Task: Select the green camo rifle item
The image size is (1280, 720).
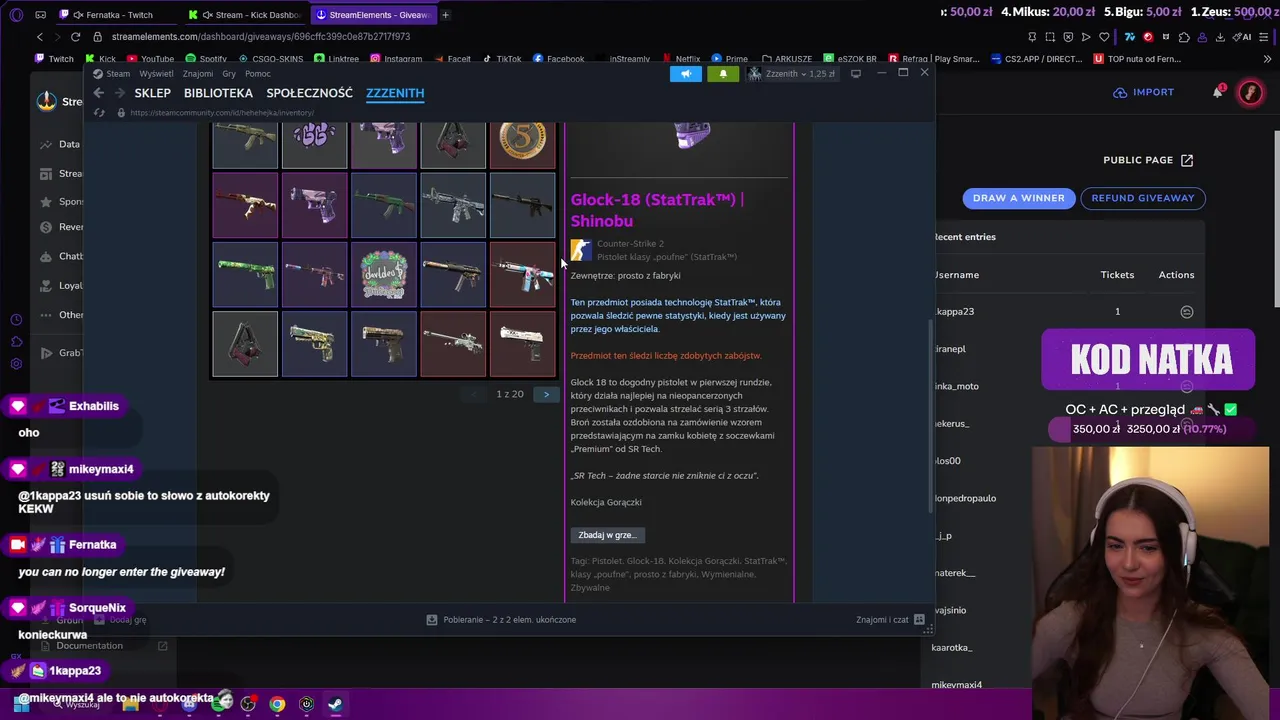Action: tap(246, 274)
